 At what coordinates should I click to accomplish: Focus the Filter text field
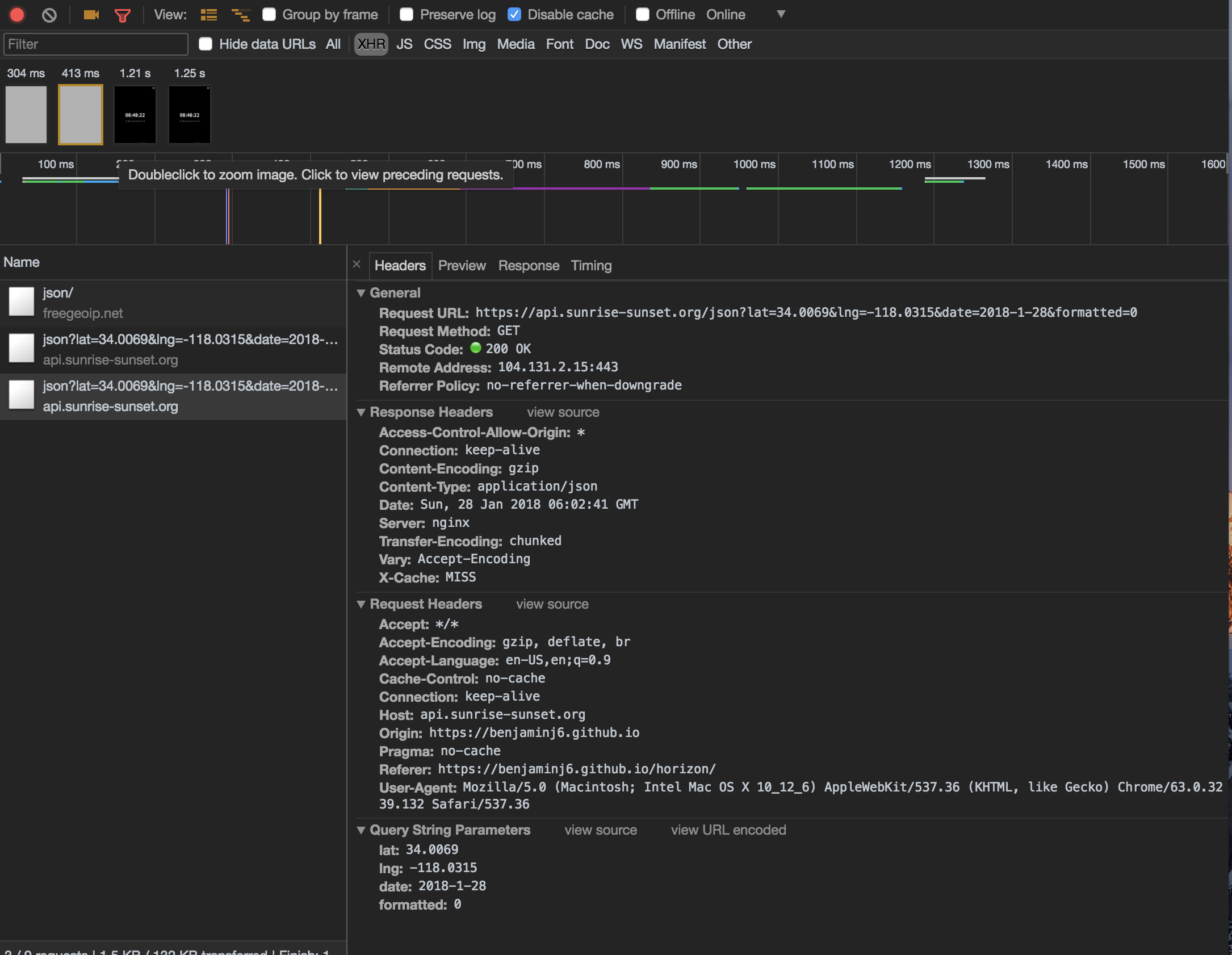(x=96, y=44)
